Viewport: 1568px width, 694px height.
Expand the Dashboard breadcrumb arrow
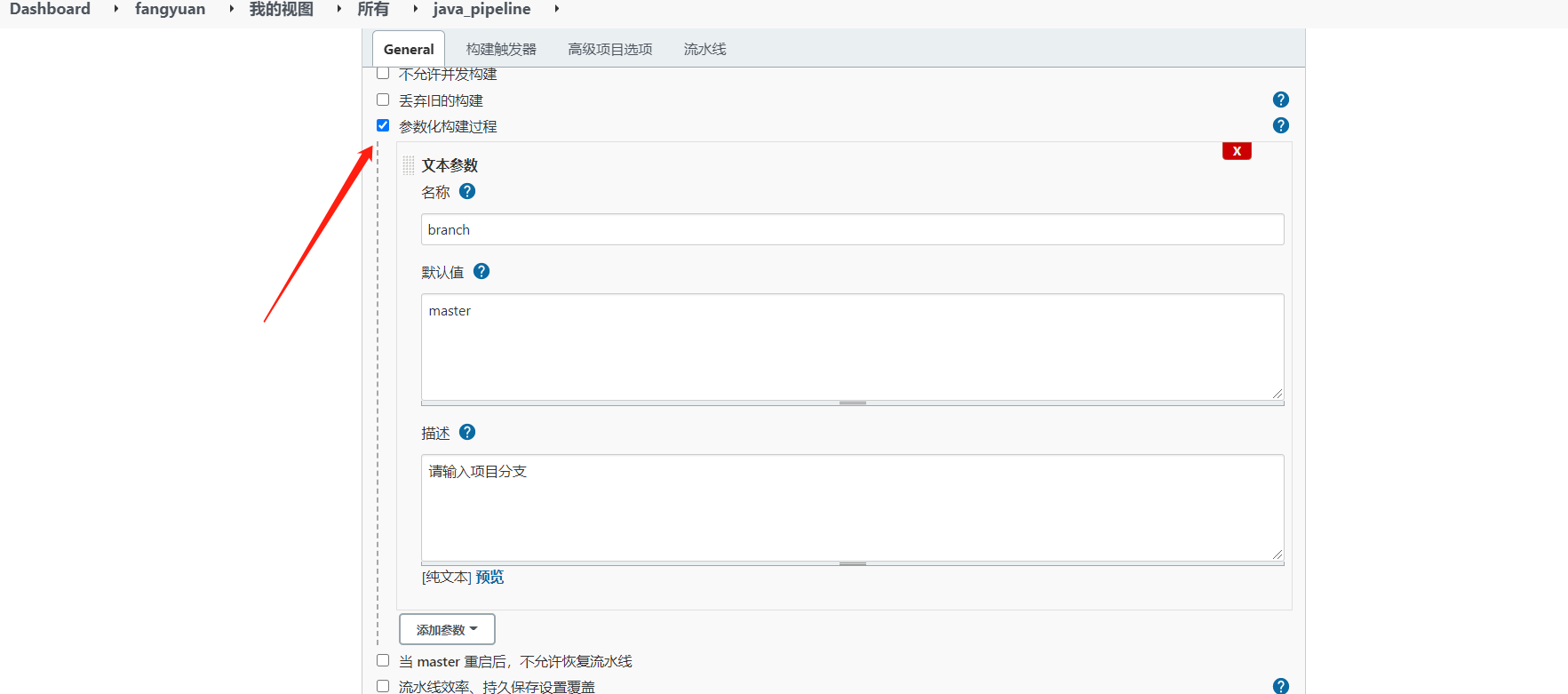[115, 9]
